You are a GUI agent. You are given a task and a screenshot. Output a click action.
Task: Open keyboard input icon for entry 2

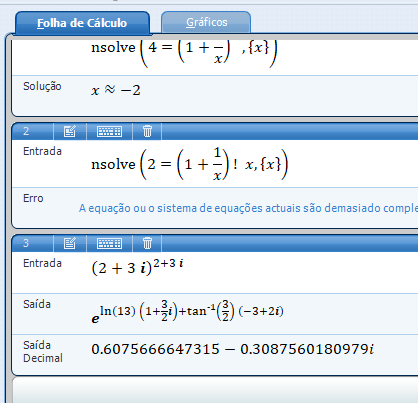(109, 131)
